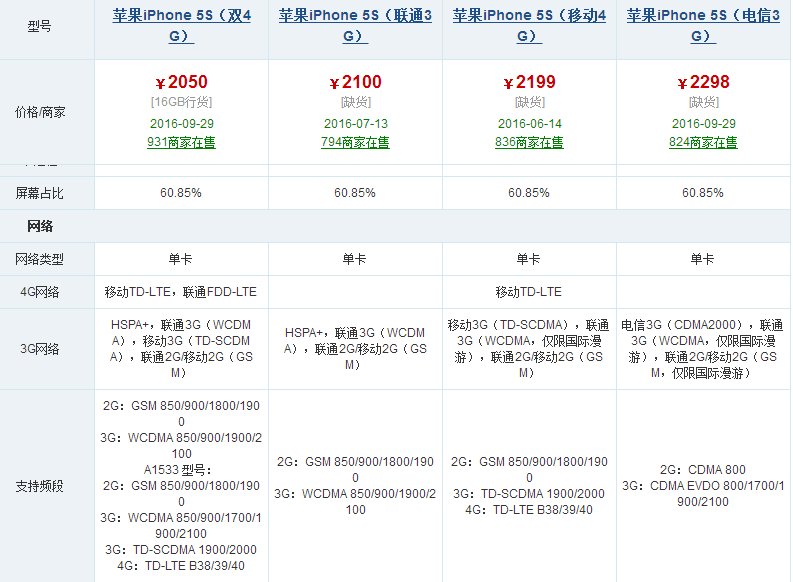The height and width of the screenshot is (582, 793).
Task: Click the date 2016-06-14
Action: coord(530,124)
